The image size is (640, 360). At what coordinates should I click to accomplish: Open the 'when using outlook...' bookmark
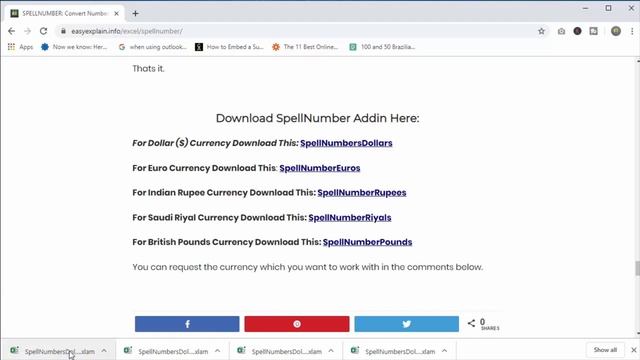click(152, 47)
